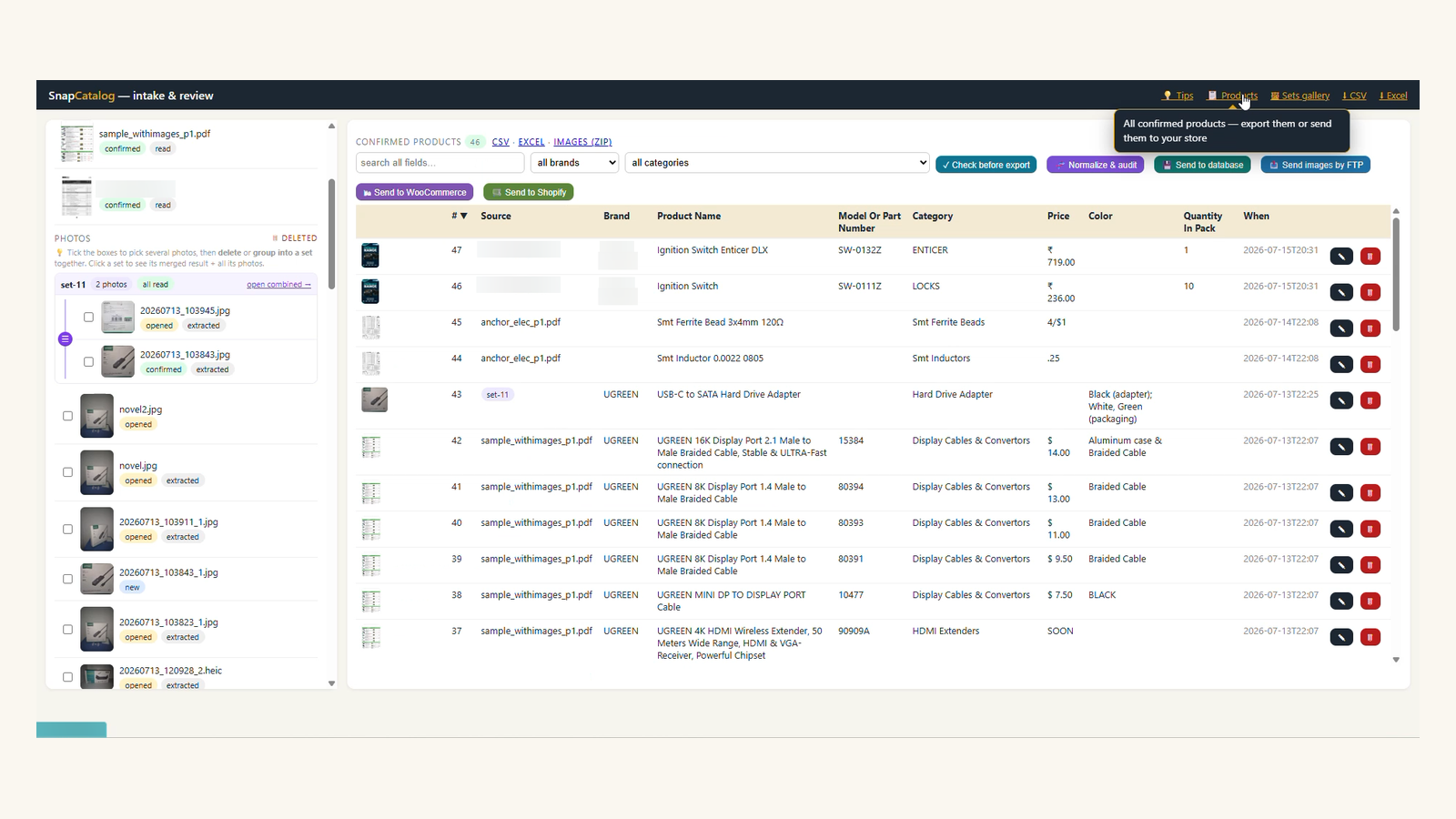Delete product 37 HDMI Wireless Extender
Viewport: 1456px width, 819px height.
click(1370, 637)
